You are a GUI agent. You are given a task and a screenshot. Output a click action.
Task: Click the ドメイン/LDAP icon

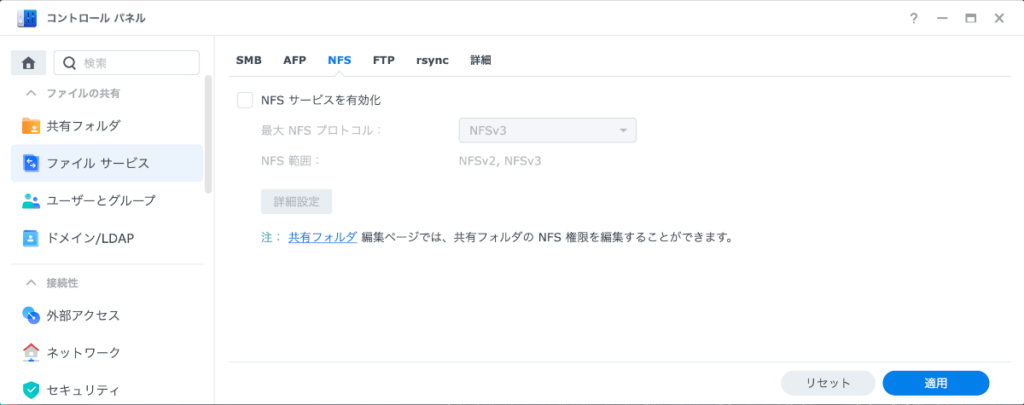(31, 238)
